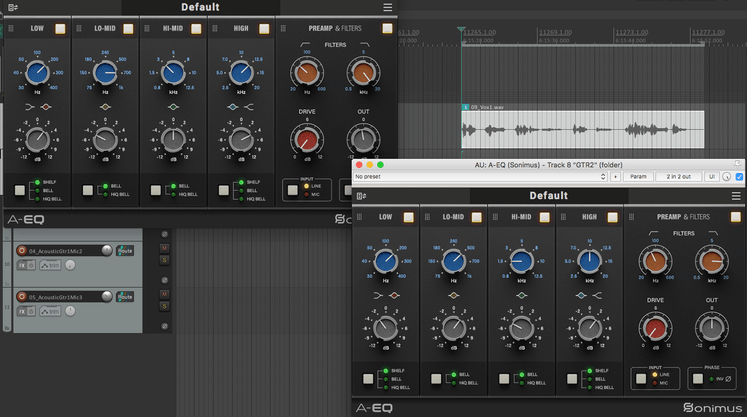The image size is (747, 417).
Task: Click the envelope trim button on track 05_AcousticGtr1Mic3
Action: tap(50, 311)
